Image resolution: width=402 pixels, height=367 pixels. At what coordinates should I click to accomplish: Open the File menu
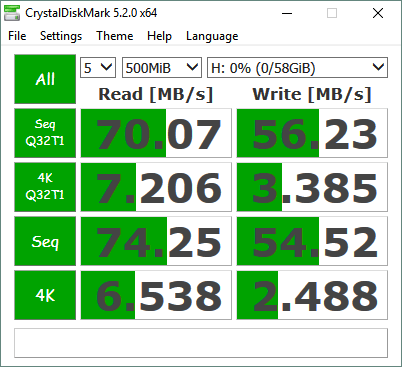17,36
